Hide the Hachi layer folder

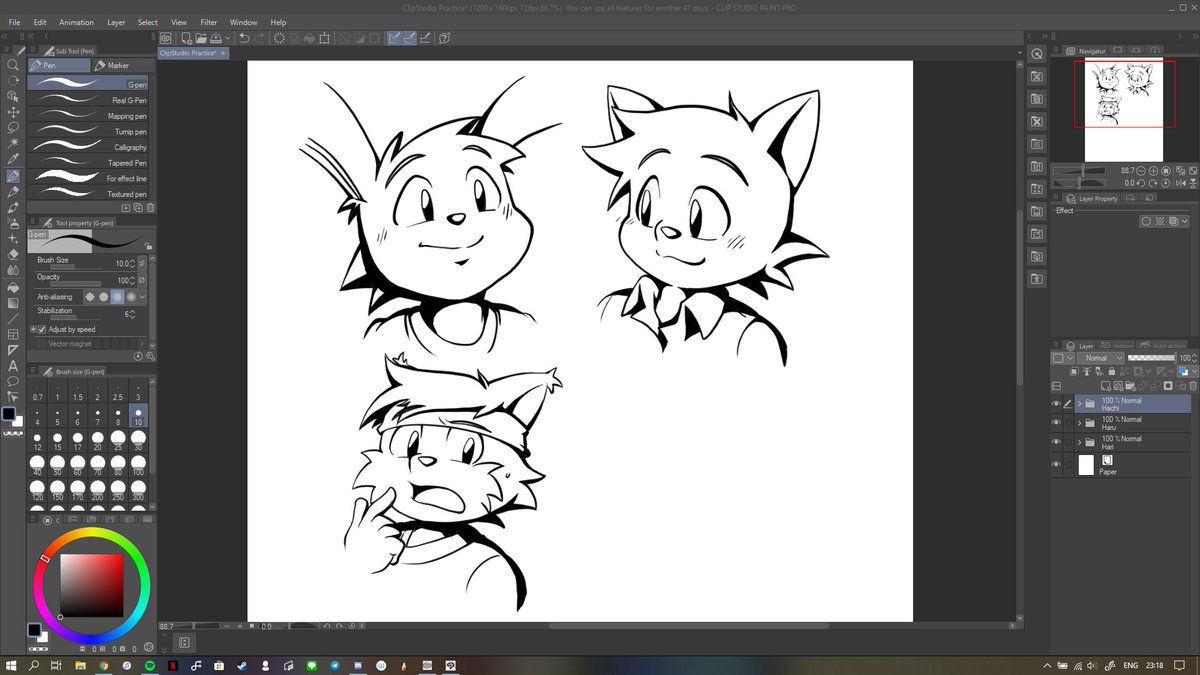pyautogui.click(x=1056, y=404)
